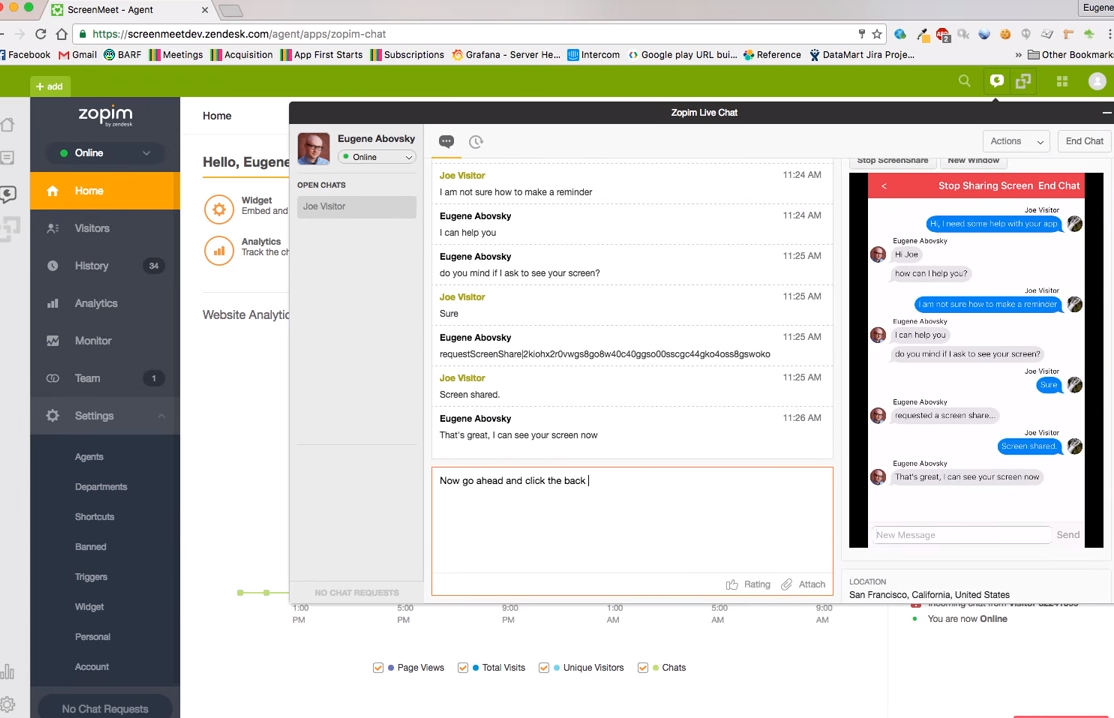
Task: Click the back arrow in shared screen header
Action: click(x=884, y=186)
